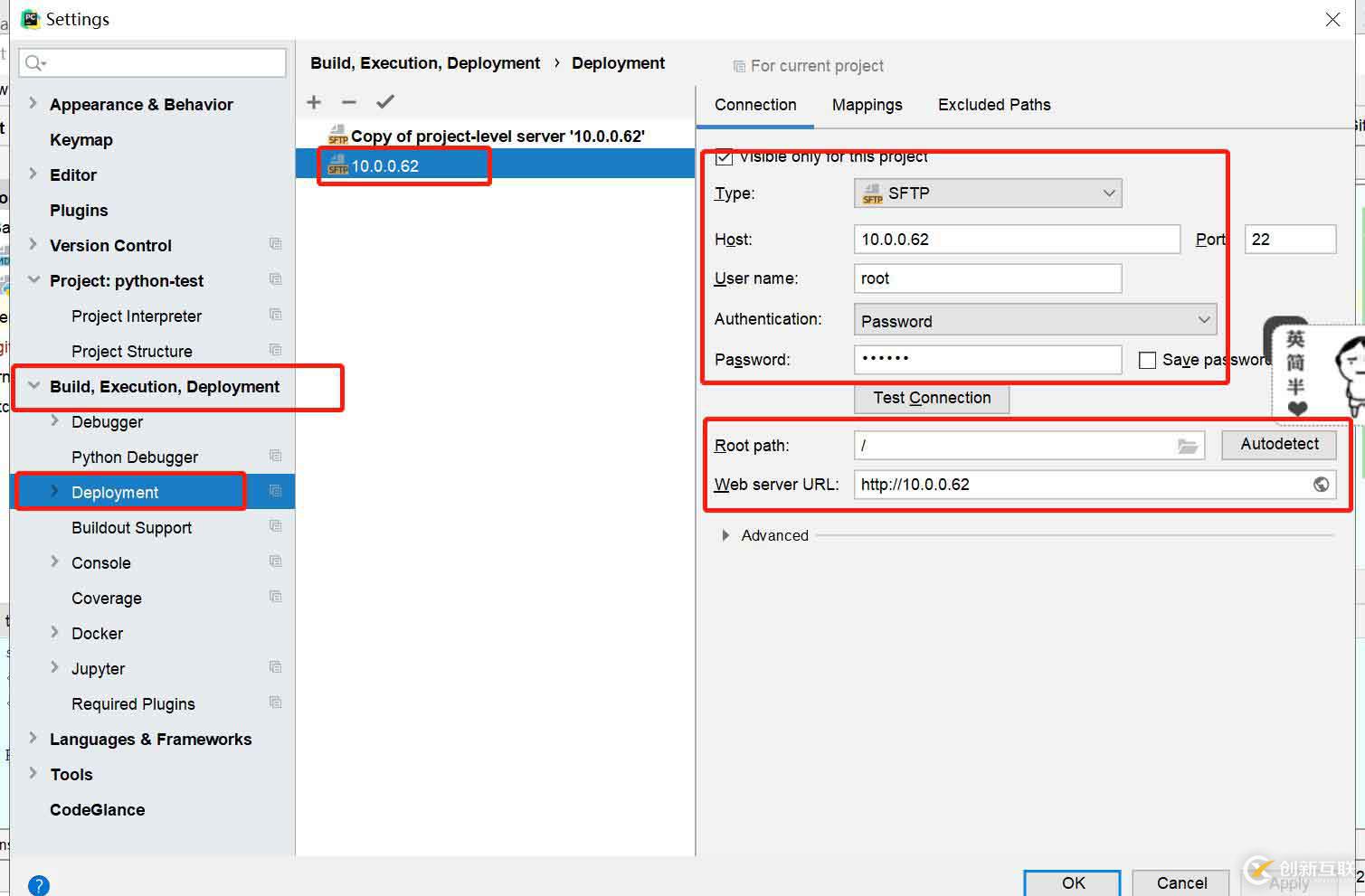Viewport: 1365px width, 896px height.
Task: Close the Settings dialog
Action: pos(1332,19)
